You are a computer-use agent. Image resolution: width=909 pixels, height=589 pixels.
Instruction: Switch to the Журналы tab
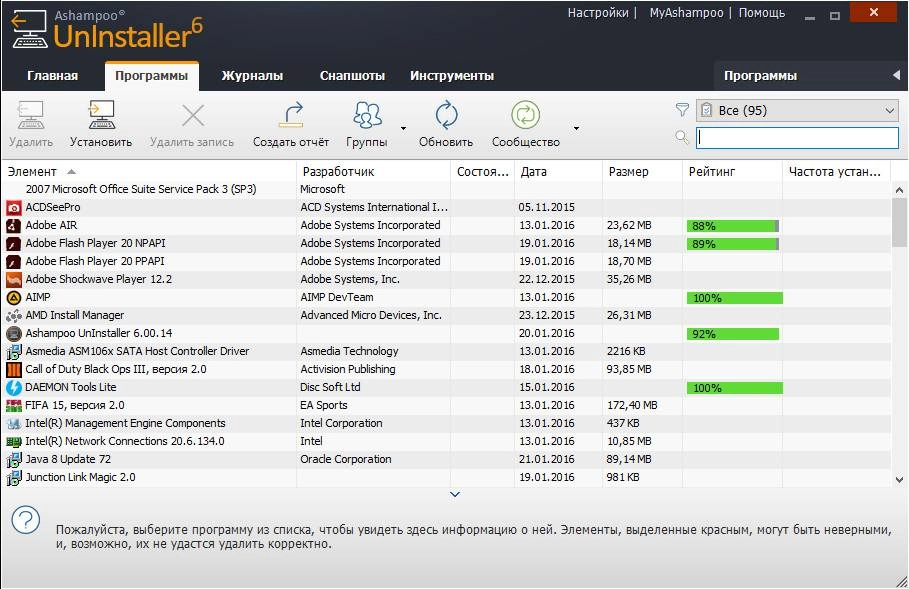[252, 76]
